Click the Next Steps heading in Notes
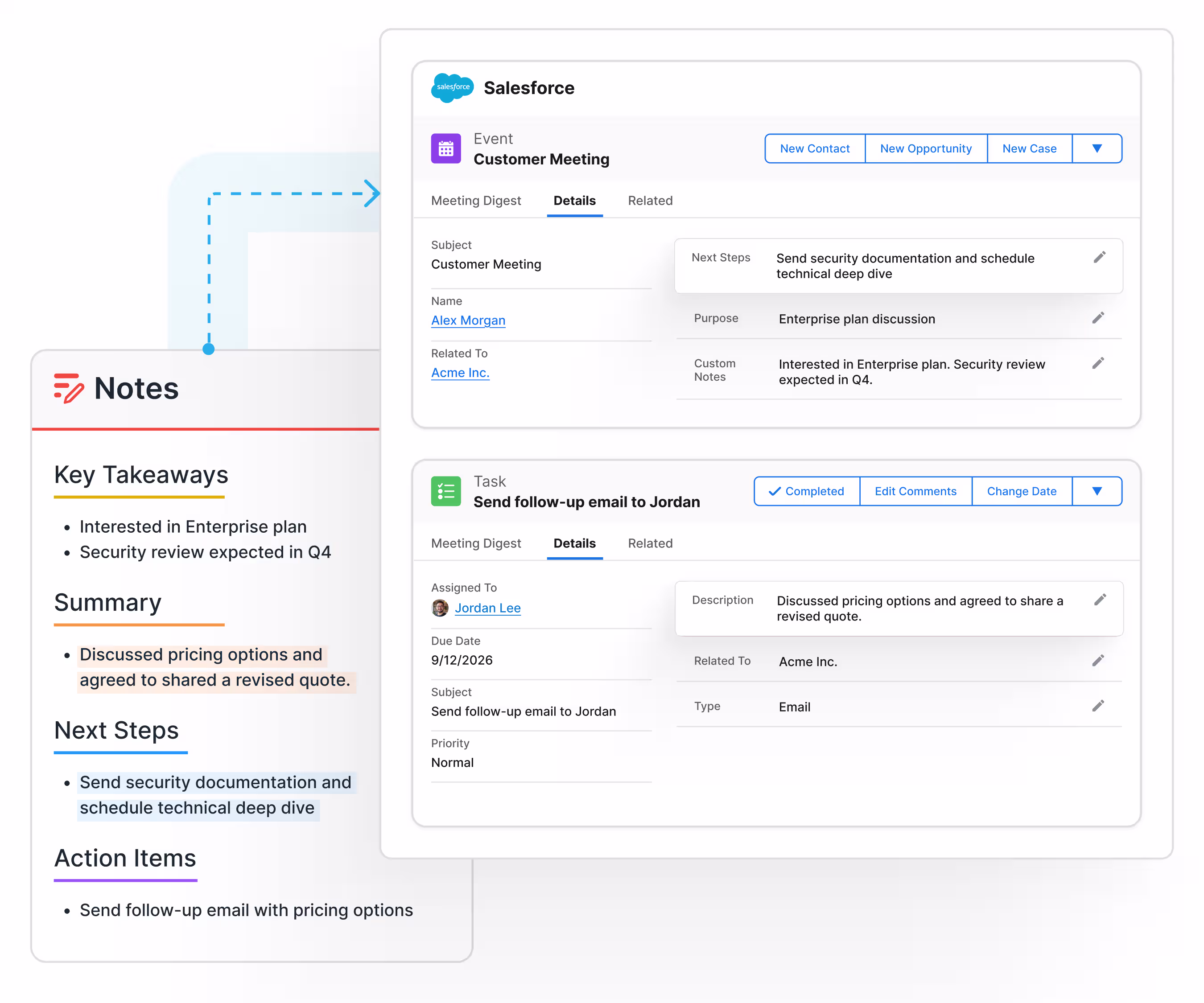This screenshot has width=1204, height=1003. (116, 731)
